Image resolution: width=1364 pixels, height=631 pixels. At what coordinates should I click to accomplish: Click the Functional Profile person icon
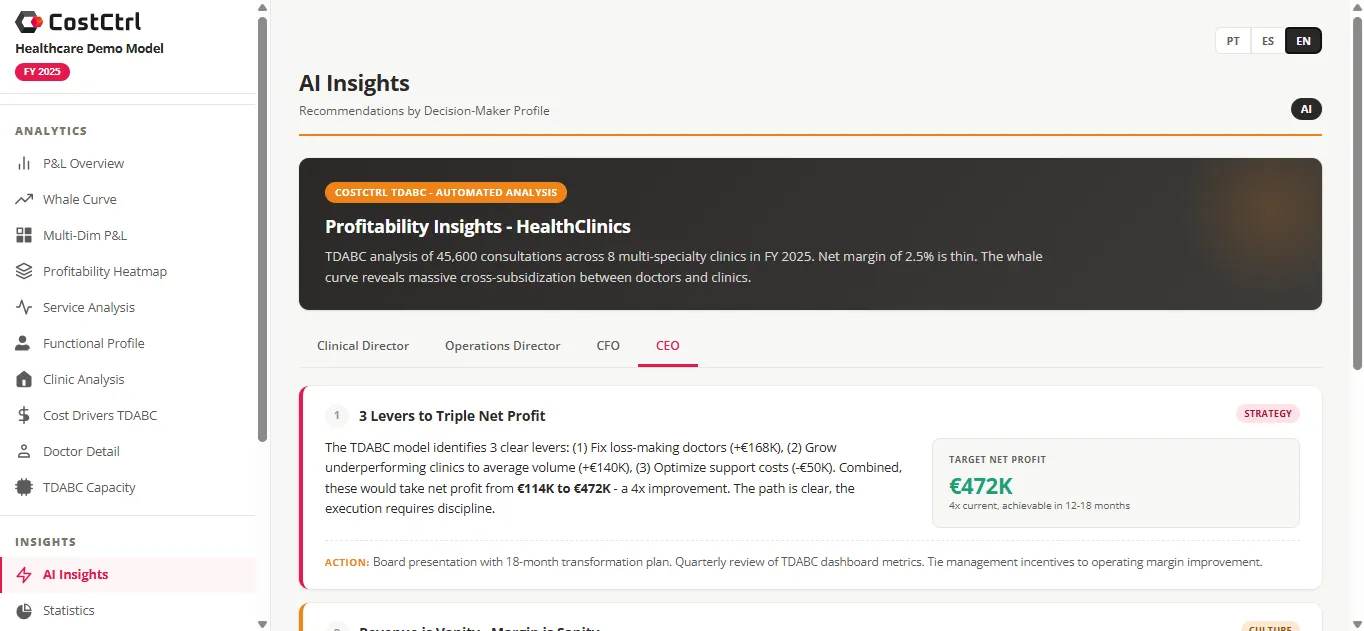[x=25, y=343]
